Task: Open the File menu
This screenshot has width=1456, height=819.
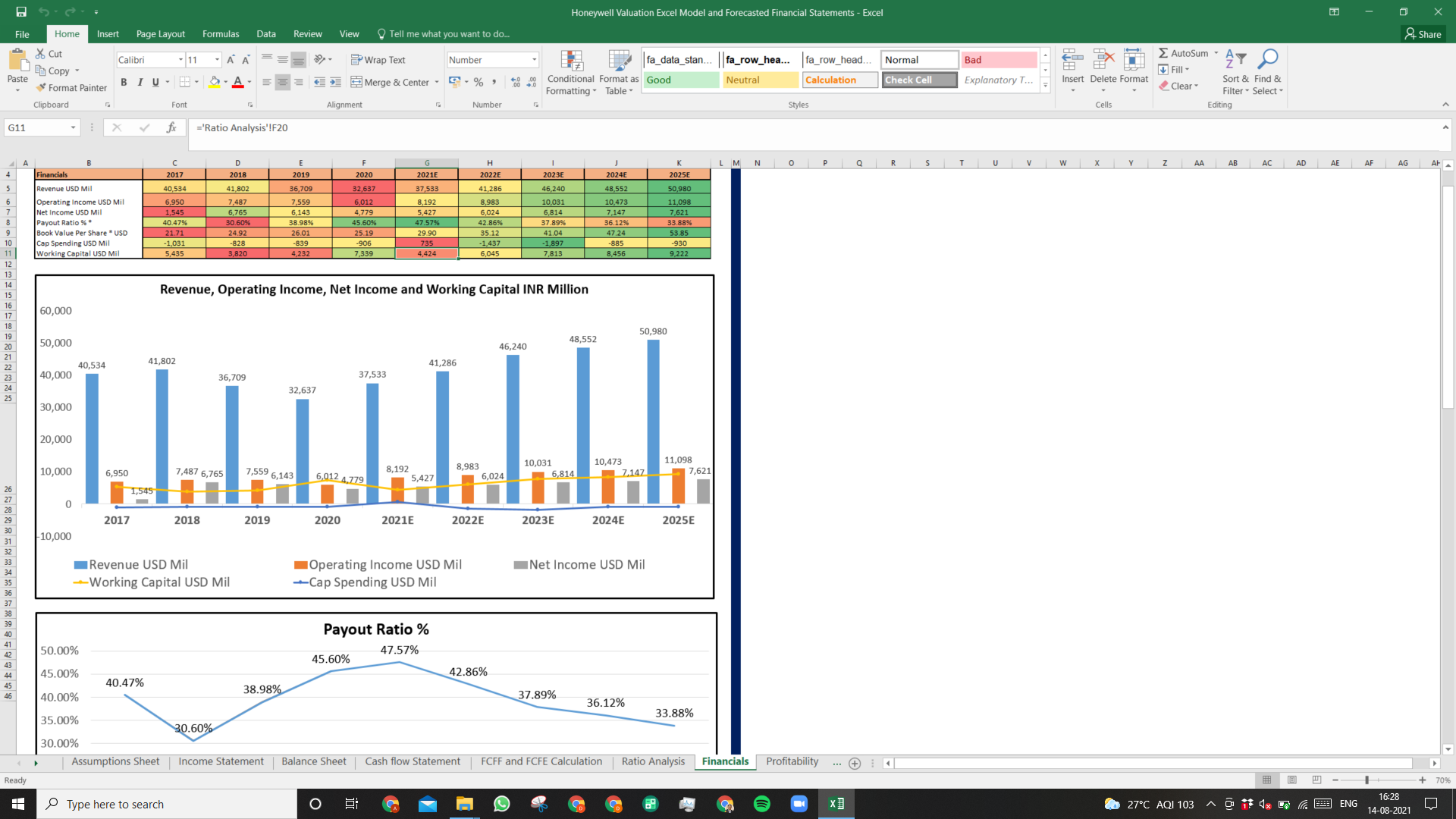Action: (22, 34)
